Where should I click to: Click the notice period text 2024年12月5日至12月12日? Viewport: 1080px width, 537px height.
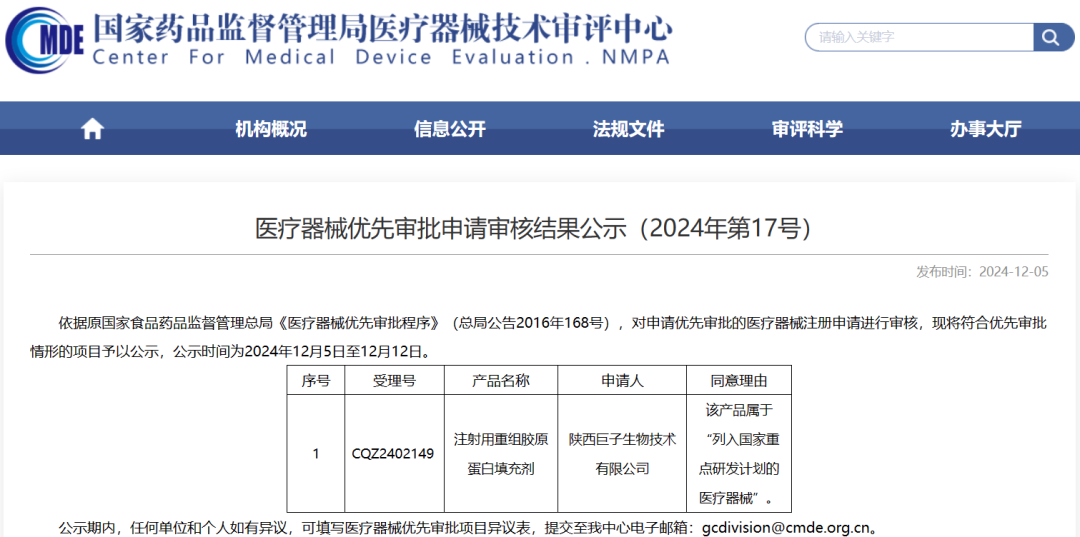(x=332, y=353)
